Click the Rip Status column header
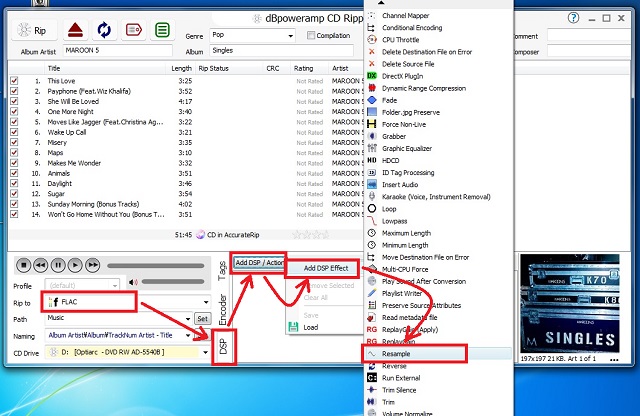The width and height of the screenshot is (640, 416). click(x=229, y=68)
